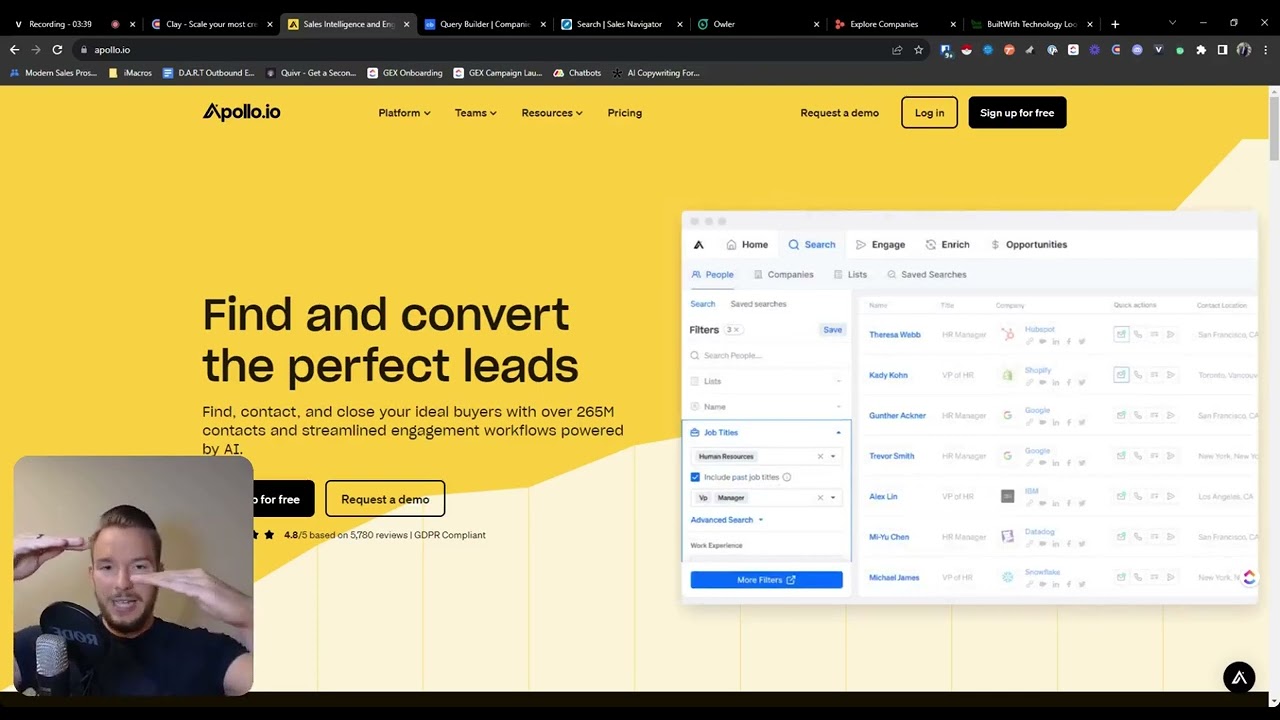Screen dimensions: 1280x720
Task: Open the Pricing page link
Action: [625, 113]
